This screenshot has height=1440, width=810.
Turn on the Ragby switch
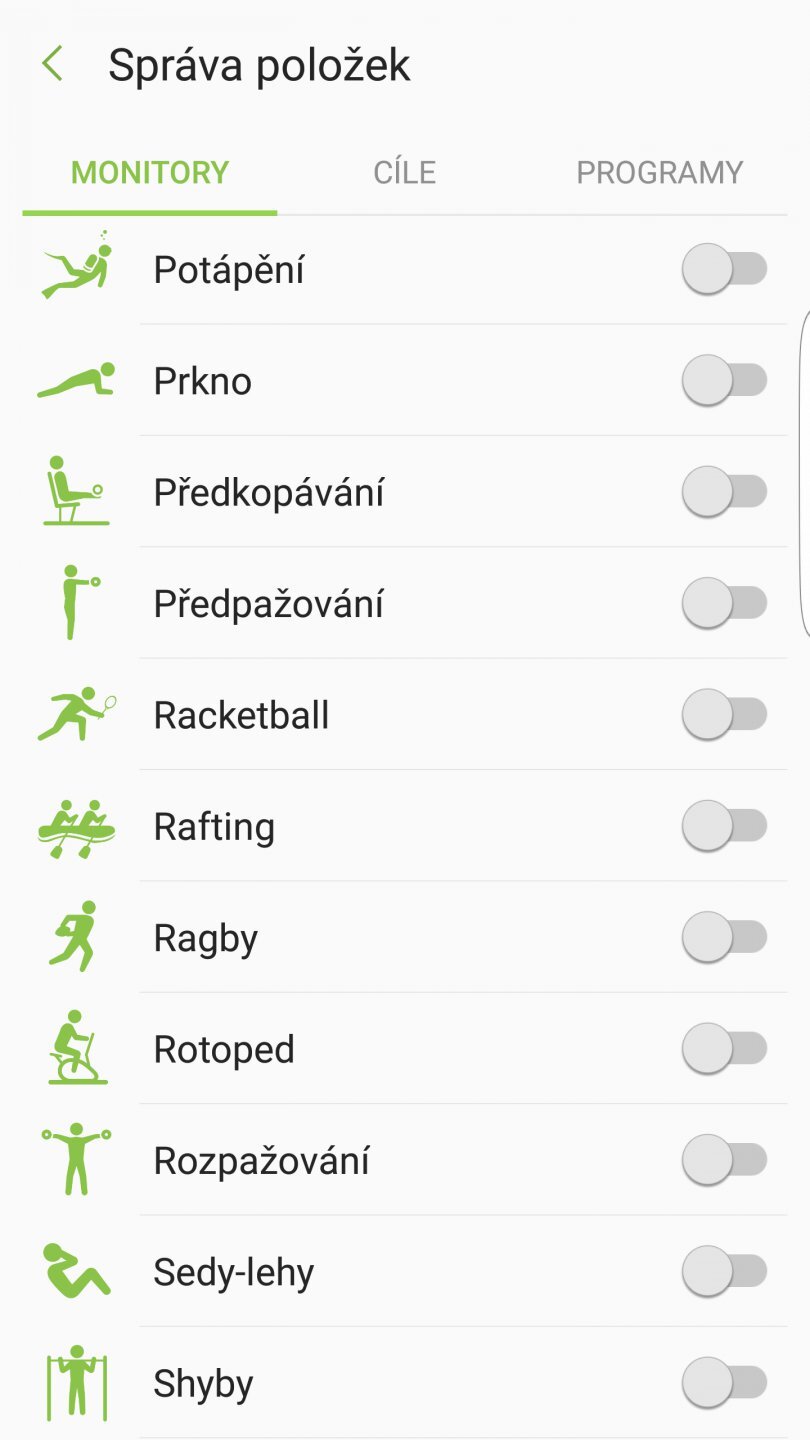coord(725,938)
